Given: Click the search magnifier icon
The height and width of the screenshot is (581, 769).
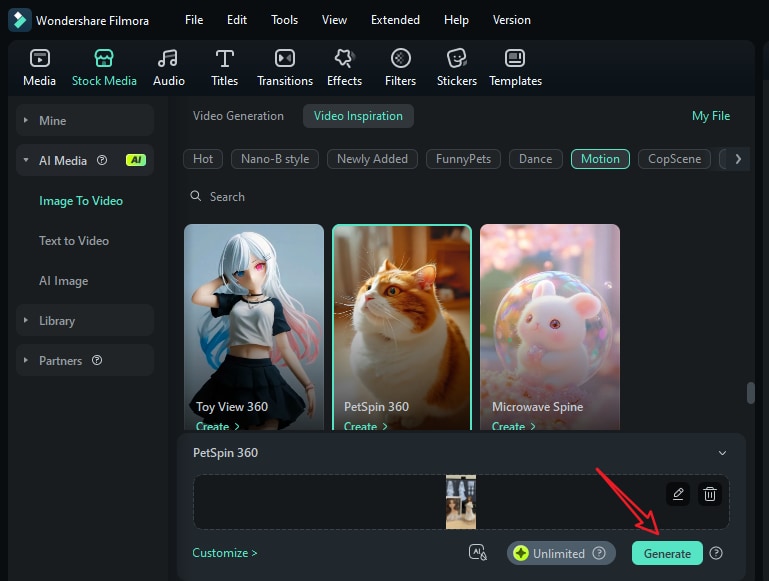Looking at the screenshot, I should click(196, 196).
